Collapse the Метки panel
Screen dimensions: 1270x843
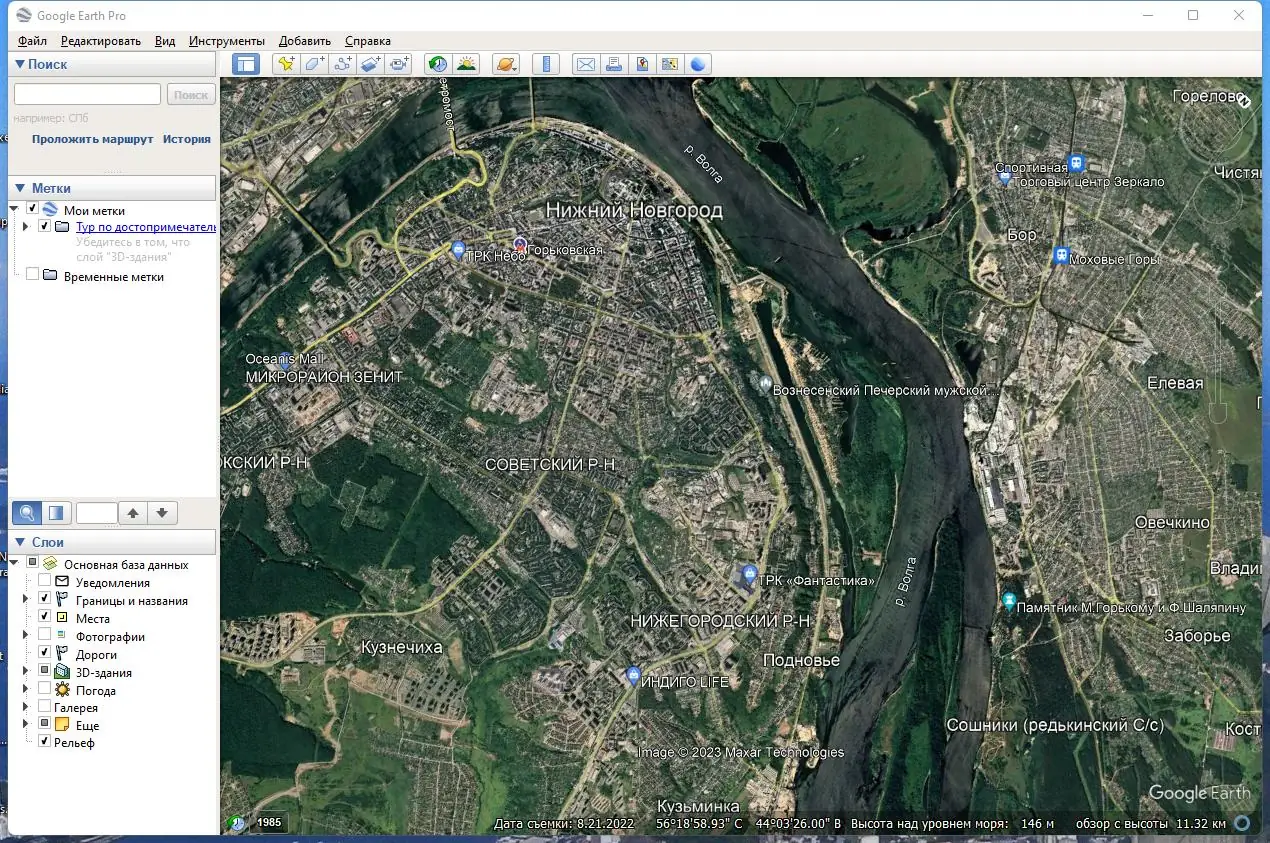[x=20, y=188]
